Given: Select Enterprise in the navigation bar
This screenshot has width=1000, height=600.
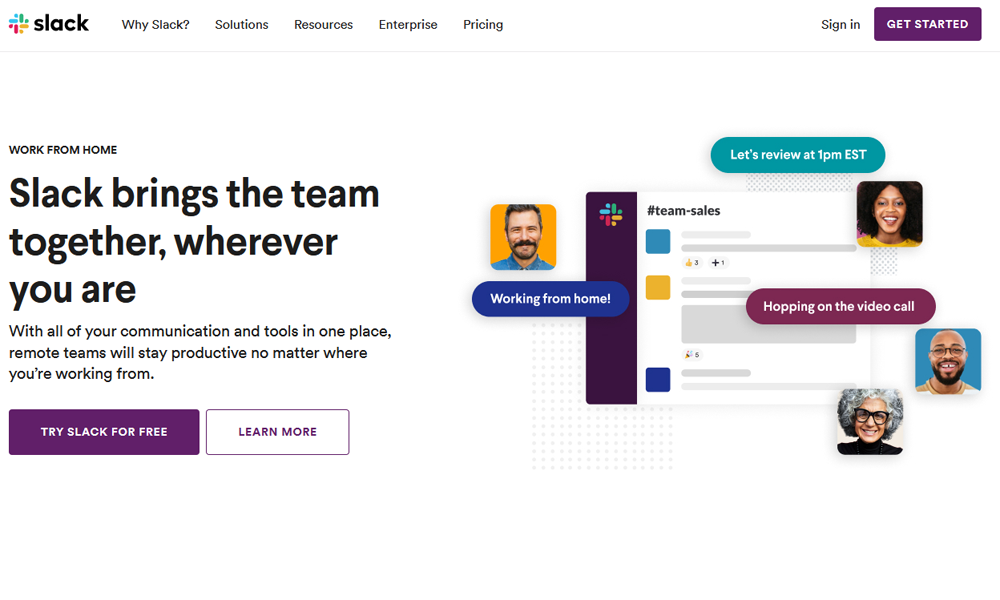Looking at the screenshot, I should coord(408,24).
